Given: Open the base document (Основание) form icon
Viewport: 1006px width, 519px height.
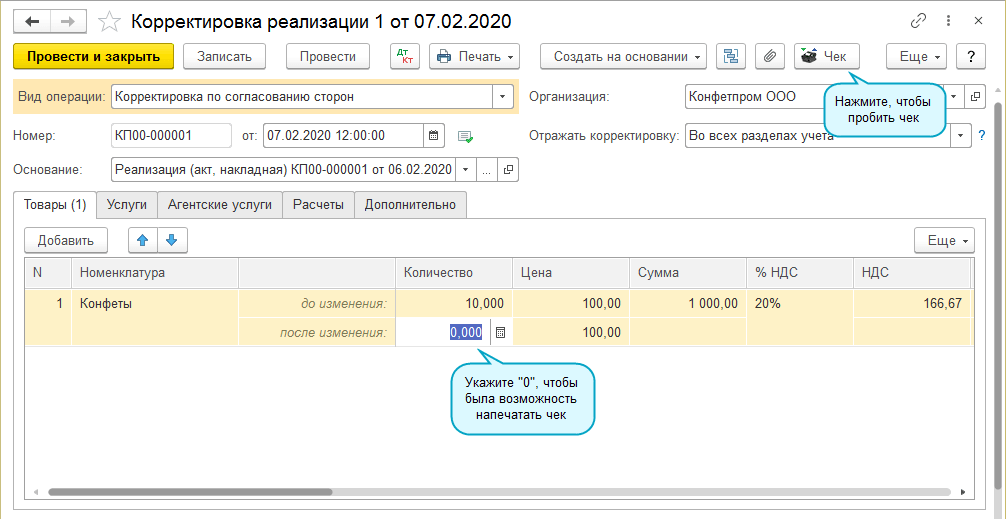Looking at the screenshot, I should (x=508, y=170).
